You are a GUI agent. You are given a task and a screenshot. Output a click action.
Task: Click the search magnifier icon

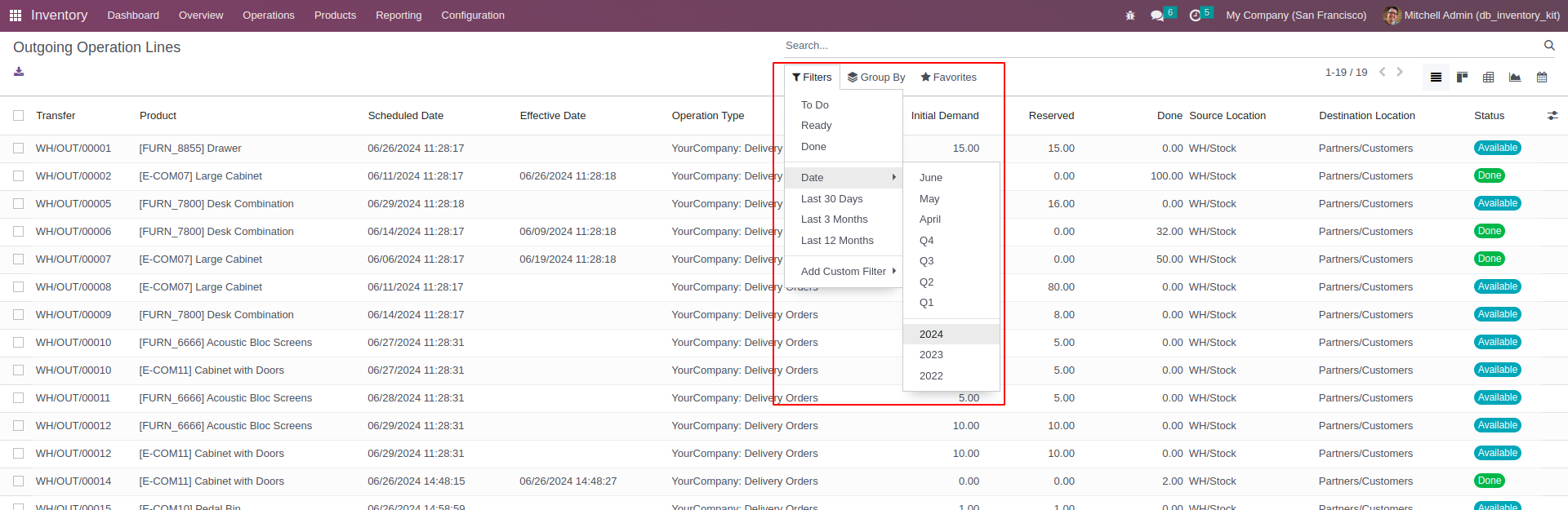point(1549,46)
